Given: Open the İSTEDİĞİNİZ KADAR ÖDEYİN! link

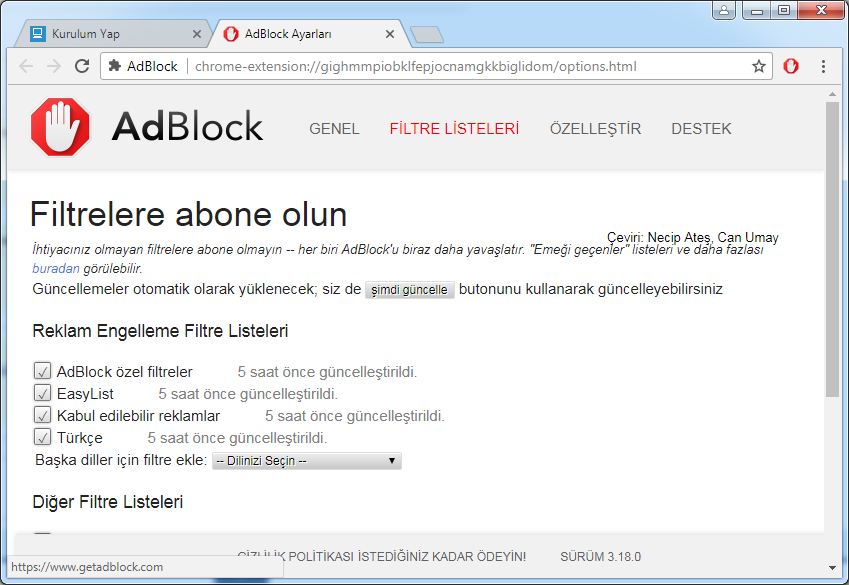Looking at the screenshot, I should (442, 556).
